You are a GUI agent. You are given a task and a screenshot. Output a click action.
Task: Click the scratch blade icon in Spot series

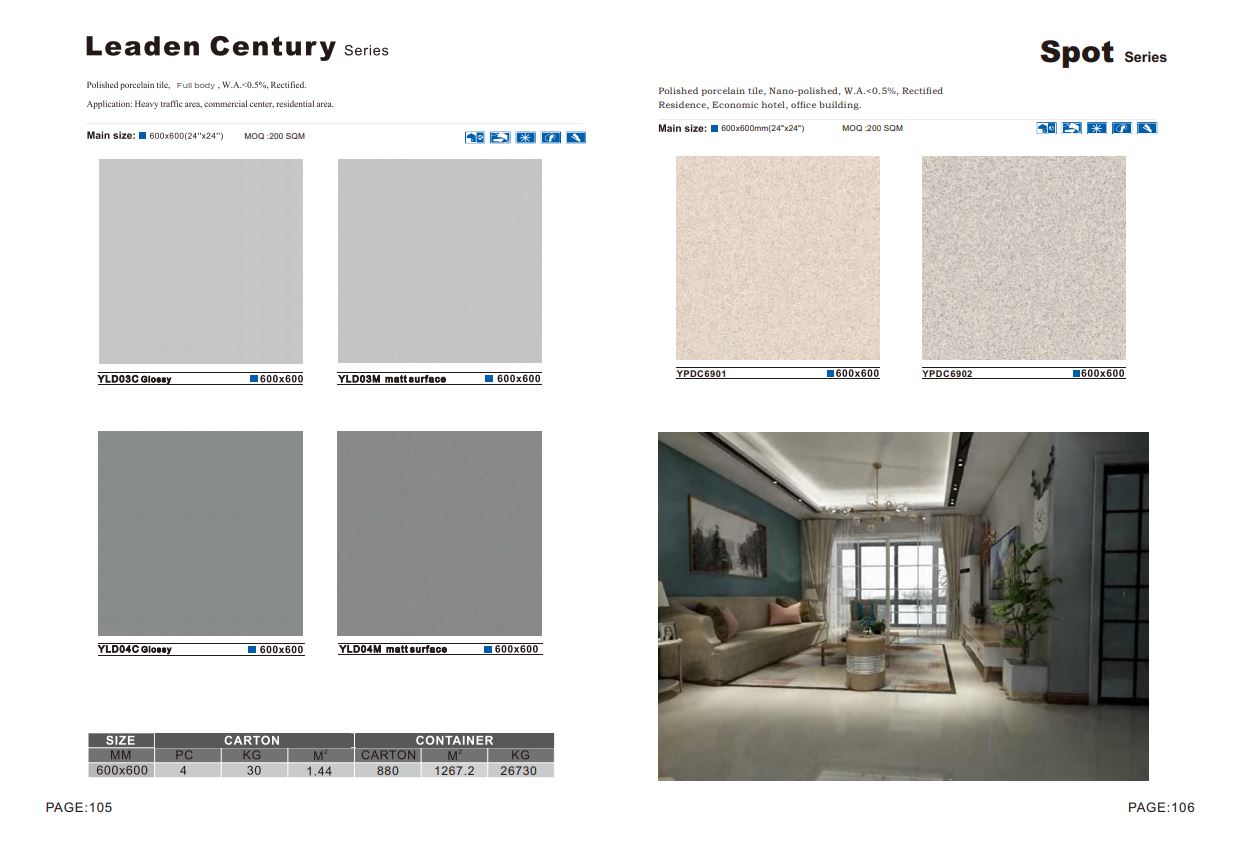1147,128
